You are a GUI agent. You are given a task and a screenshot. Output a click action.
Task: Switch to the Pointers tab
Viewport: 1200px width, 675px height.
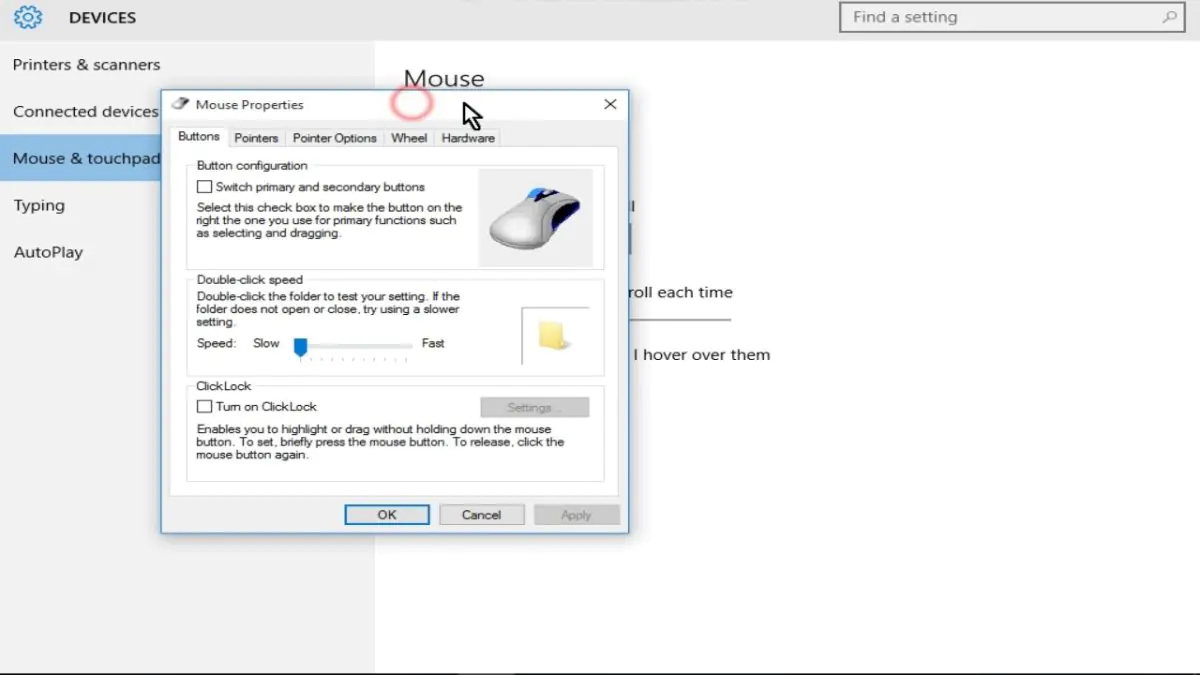point(256,137)
